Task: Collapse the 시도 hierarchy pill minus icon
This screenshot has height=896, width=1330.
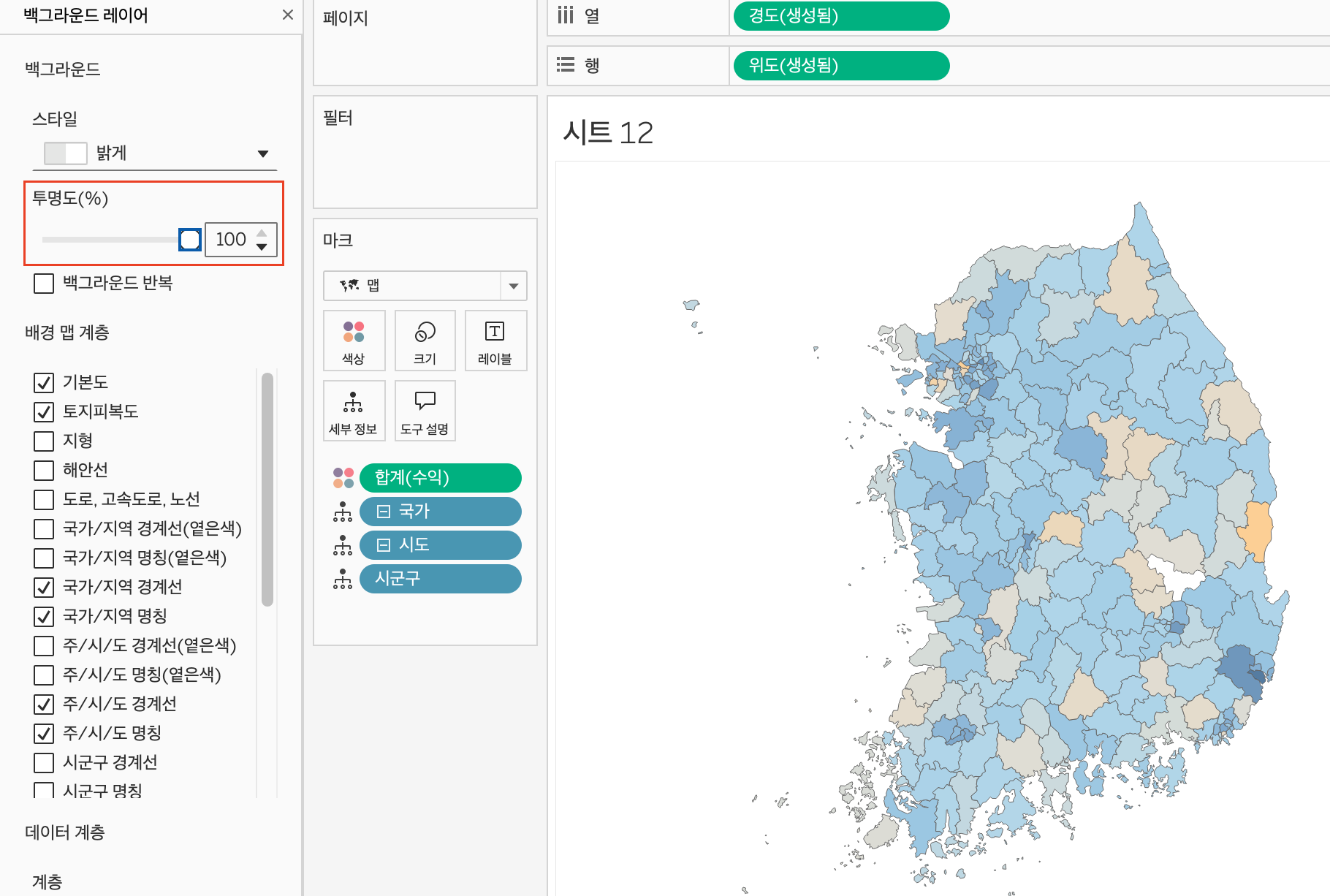Action: tap(384, 545)
